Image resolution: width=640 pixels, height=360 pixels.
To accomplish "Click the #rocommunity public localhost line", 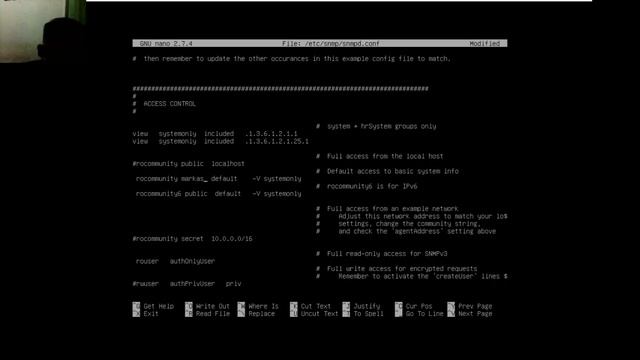I will pos(189,164).
